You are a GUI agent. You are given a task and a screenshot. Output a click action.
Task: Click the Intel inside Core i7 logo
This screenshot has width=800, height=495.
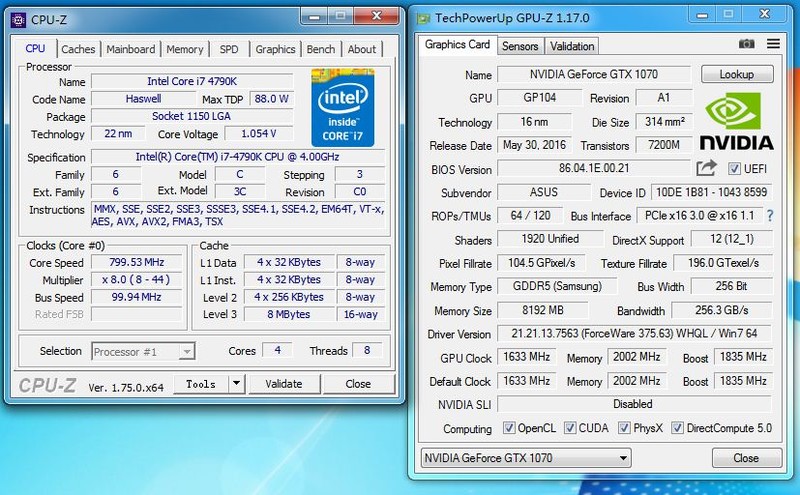pyautogui.click(x=342, y=108)
